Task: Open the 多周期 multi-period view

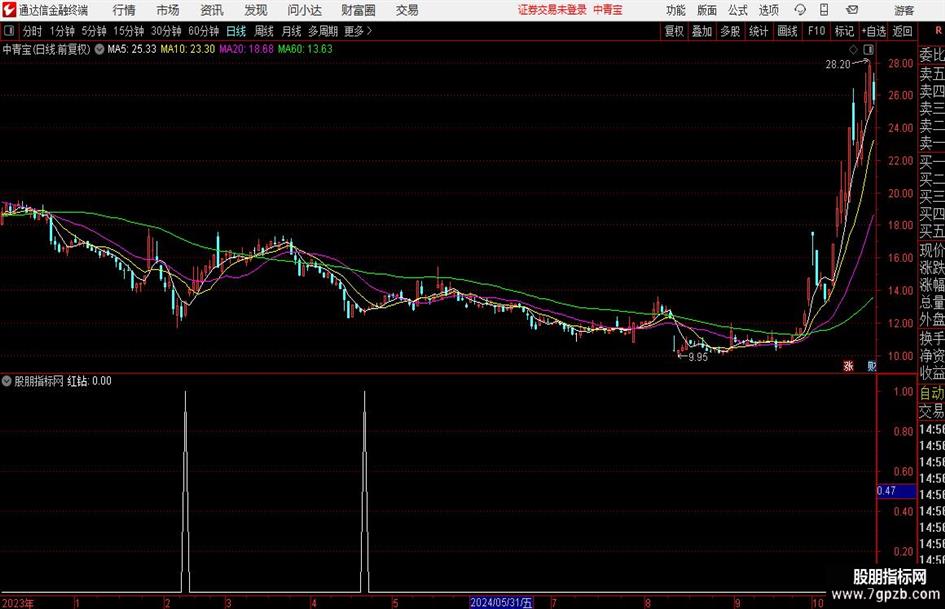Action: click(x=323, y=31)
